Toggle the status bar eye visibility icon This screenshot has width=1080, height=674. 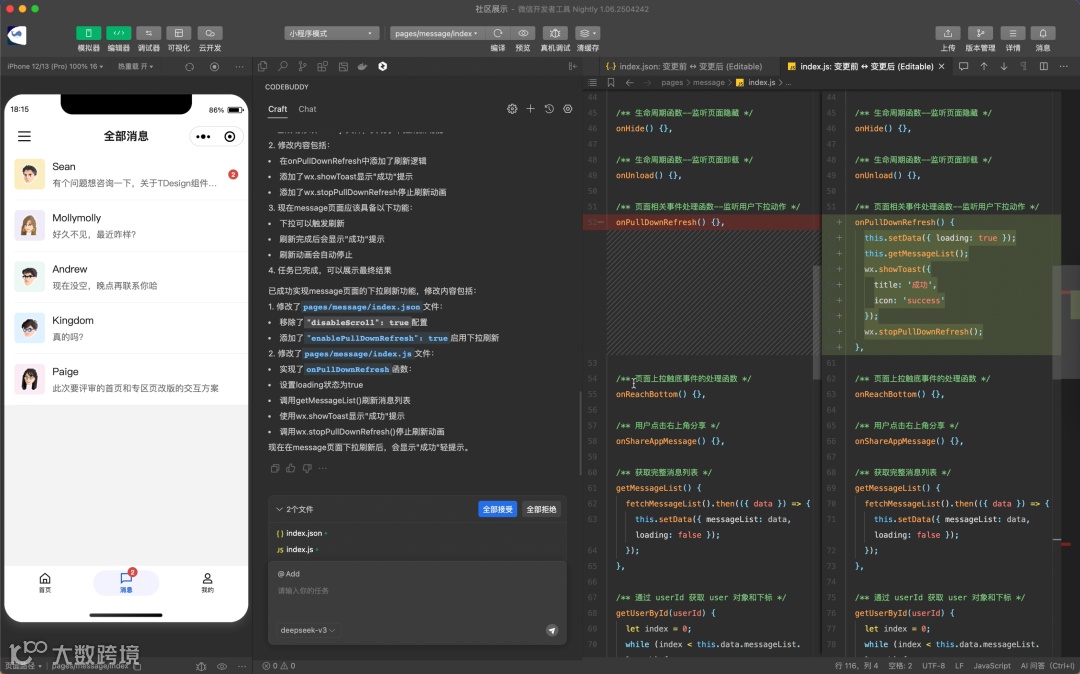(x=222, y=666)
